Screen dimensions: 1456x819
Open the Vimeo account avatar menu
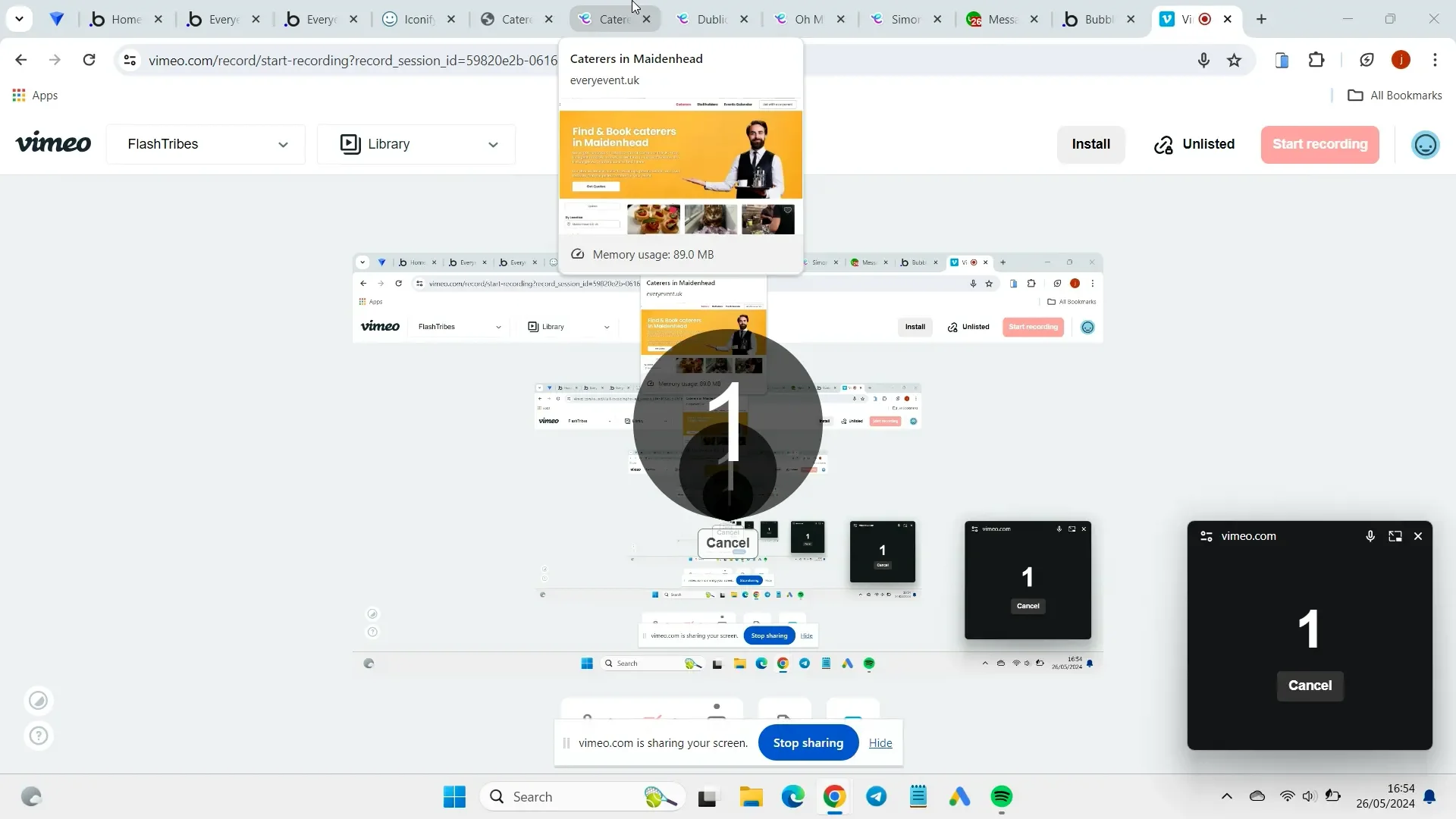tap(1425, 144)
